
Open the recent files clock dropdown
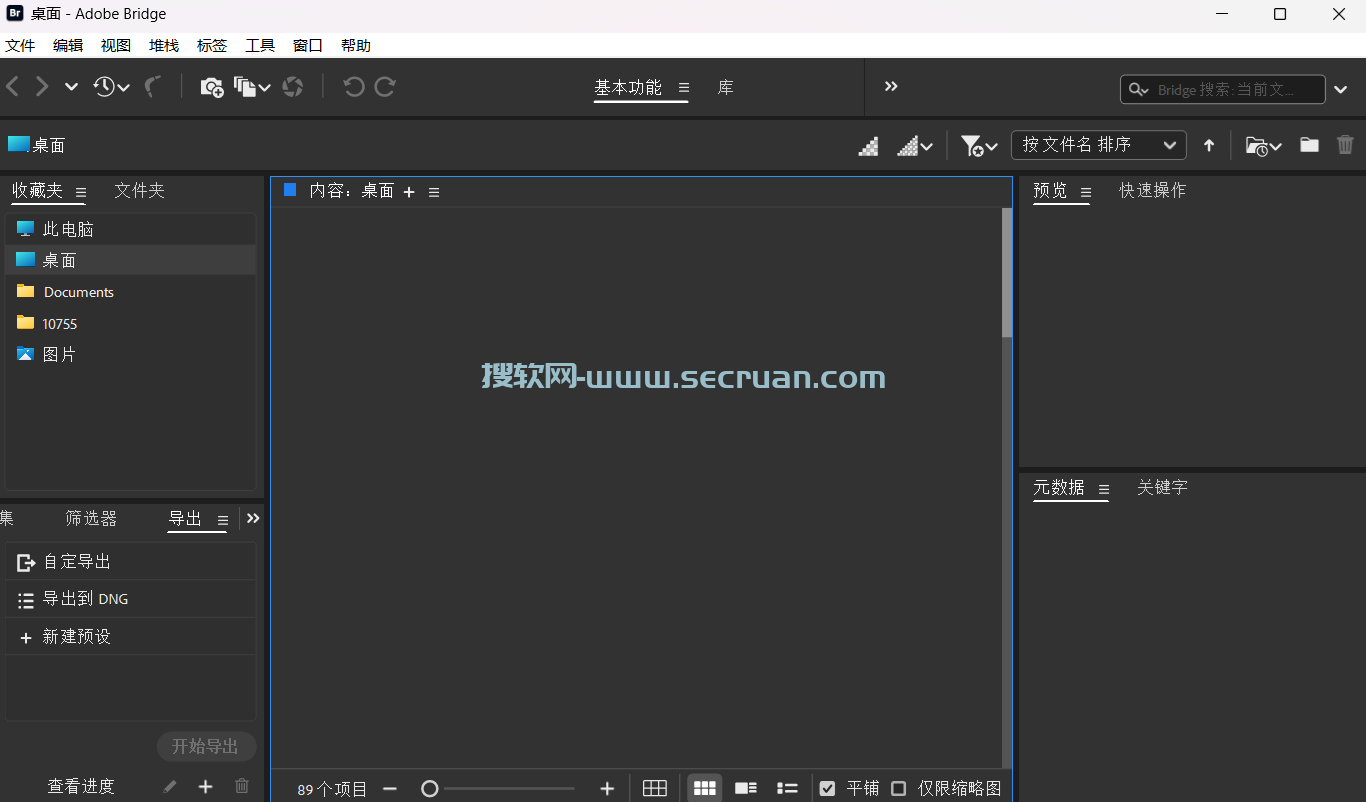pyautogui.click(x=111, y=87)
